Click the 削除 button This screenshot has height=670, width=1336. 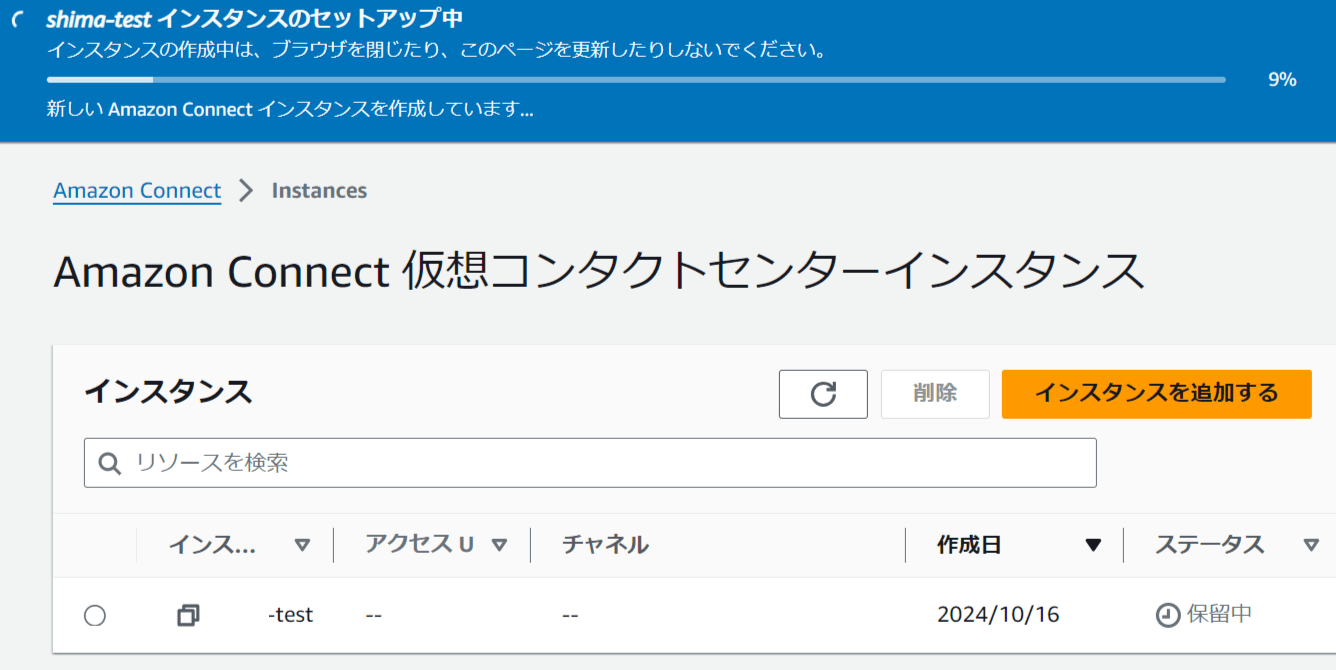[x=935, y=394]
